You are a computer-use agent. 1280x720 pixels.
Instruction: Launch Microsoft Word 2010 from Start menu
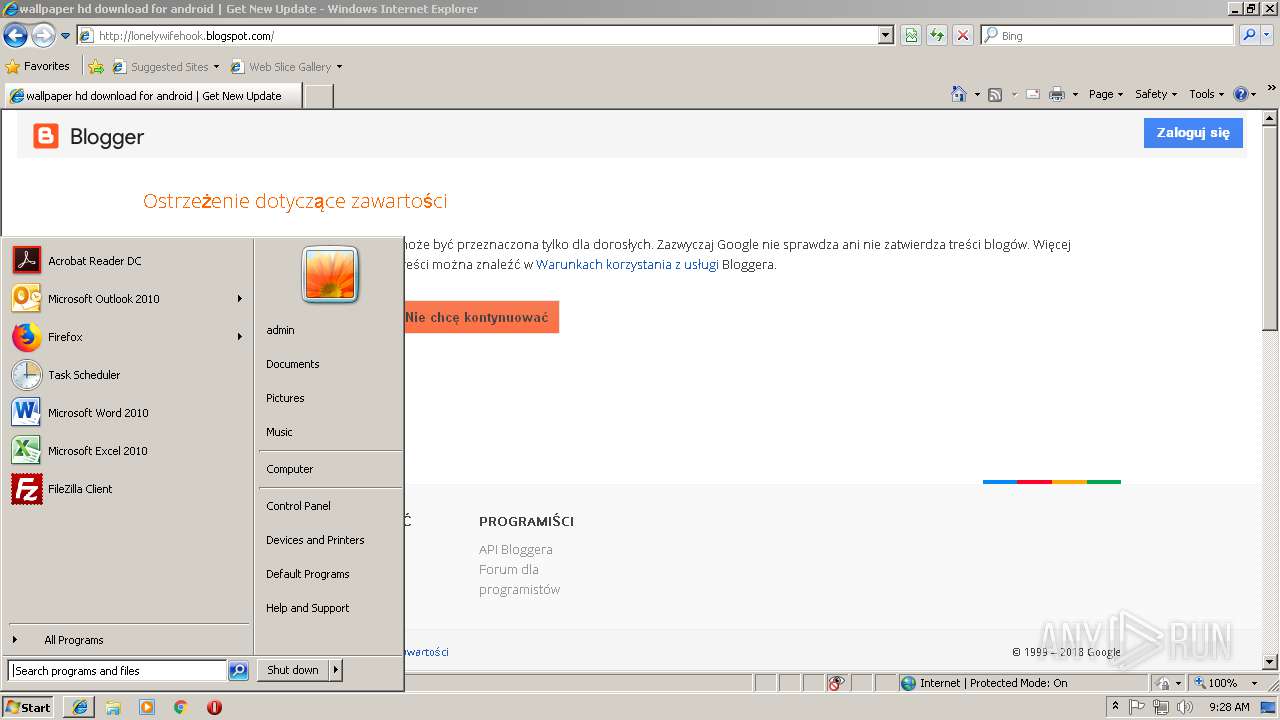point(127,413)
